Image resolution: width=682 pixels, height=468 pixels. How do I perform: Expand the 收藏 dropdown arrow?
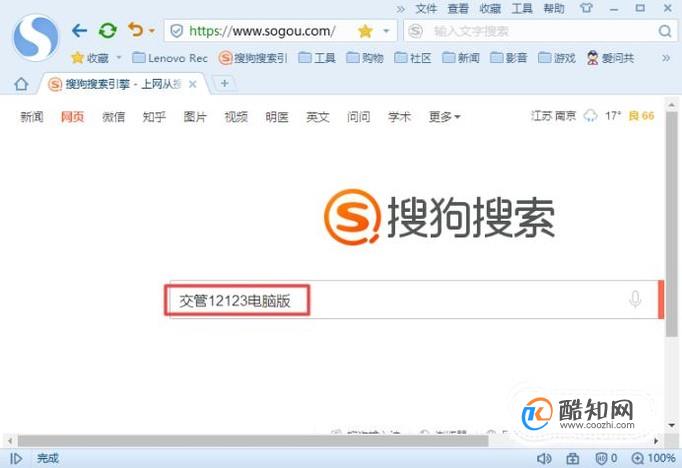tap(119, 58)
